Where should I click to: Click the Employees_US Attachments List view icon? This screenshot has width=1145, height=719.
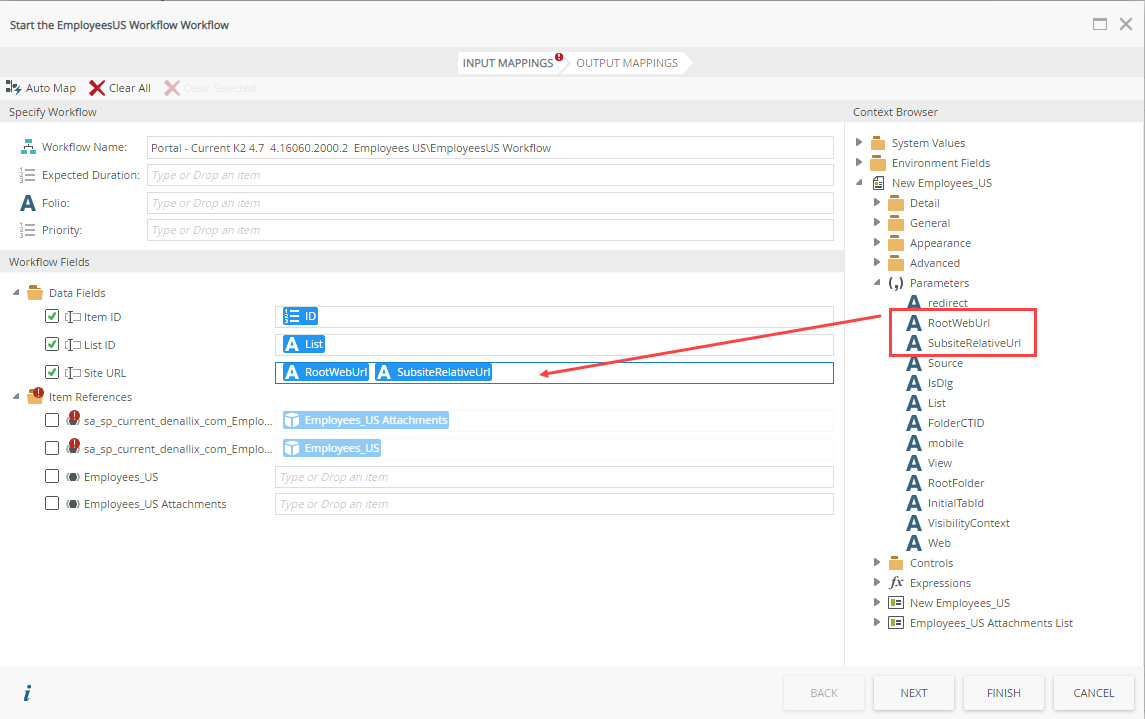tap(896, 623)
